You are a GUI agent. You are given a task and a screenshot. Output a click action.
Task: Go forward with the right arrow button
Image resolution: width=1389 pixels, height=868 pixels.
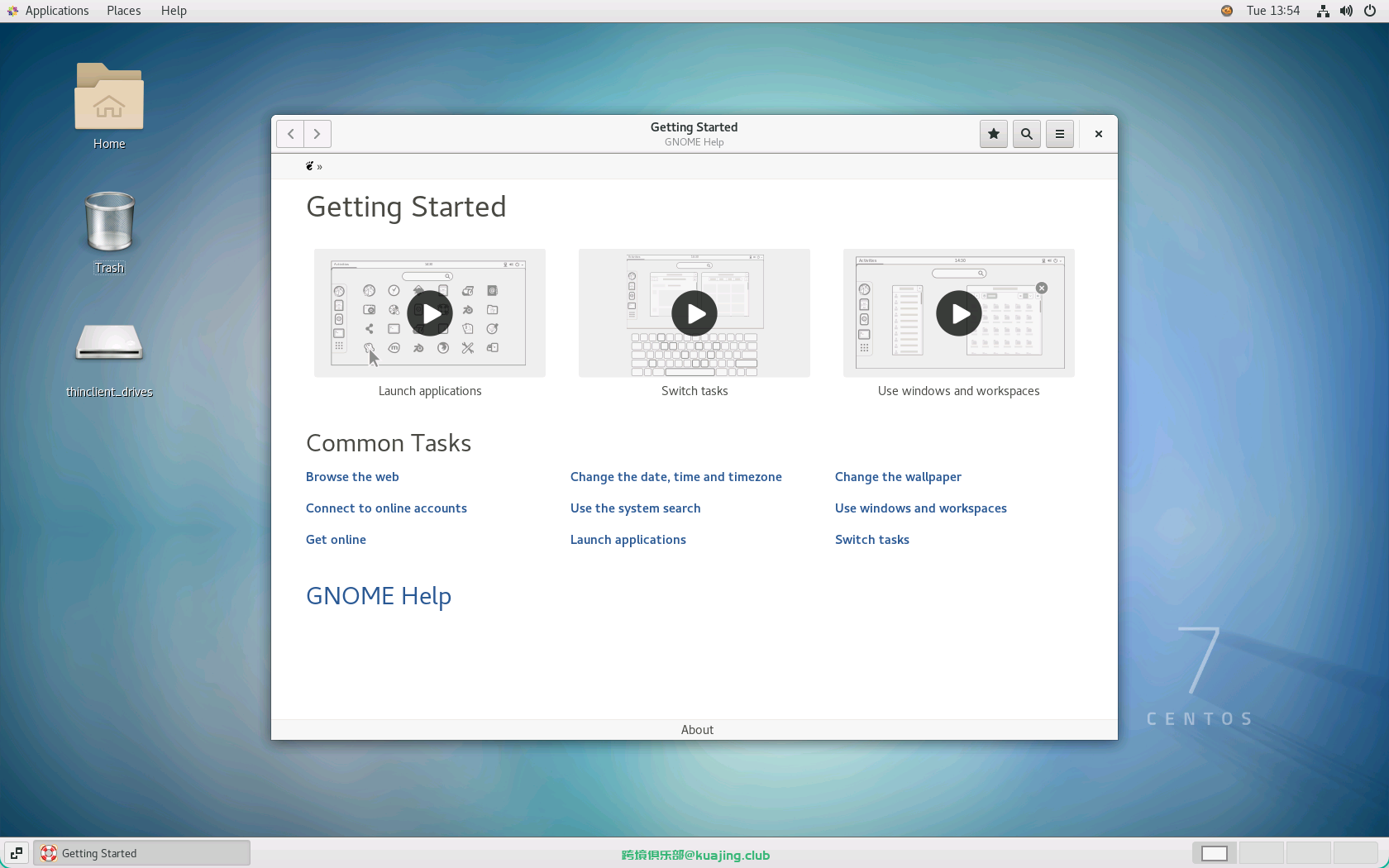(x=317, y=134)
